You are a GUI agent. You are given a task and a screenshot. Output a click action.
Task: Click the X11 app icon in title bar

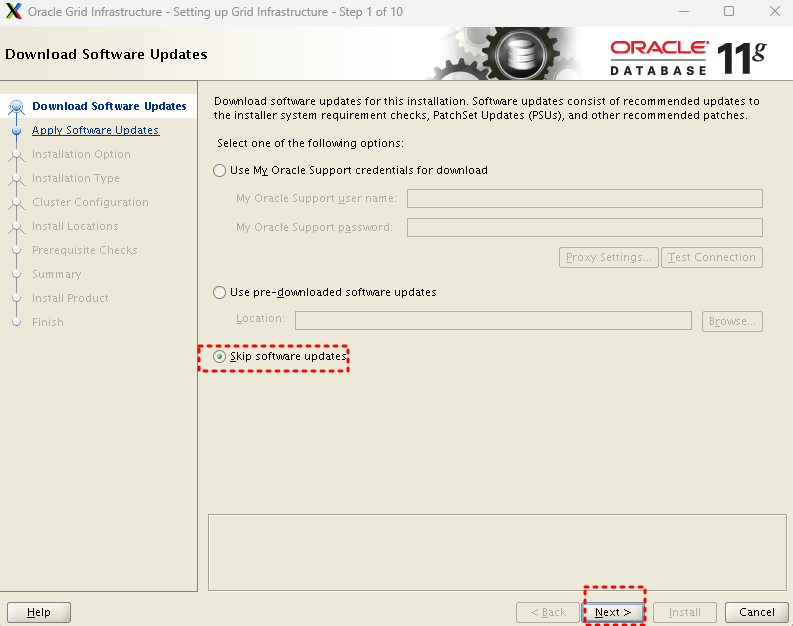(x=14, y=11)
